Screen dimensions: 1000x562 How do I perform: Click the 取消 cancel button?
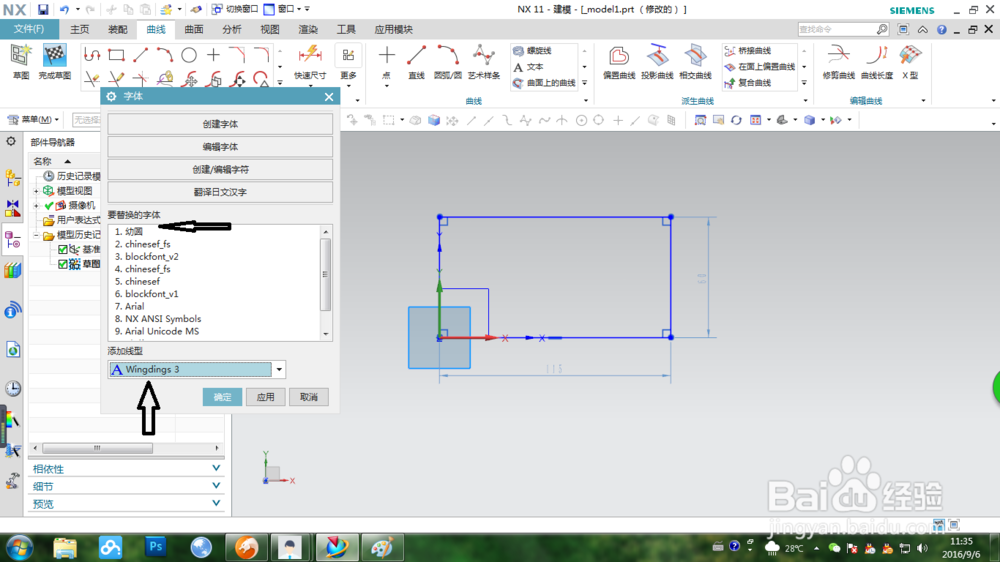pos(309,397)
